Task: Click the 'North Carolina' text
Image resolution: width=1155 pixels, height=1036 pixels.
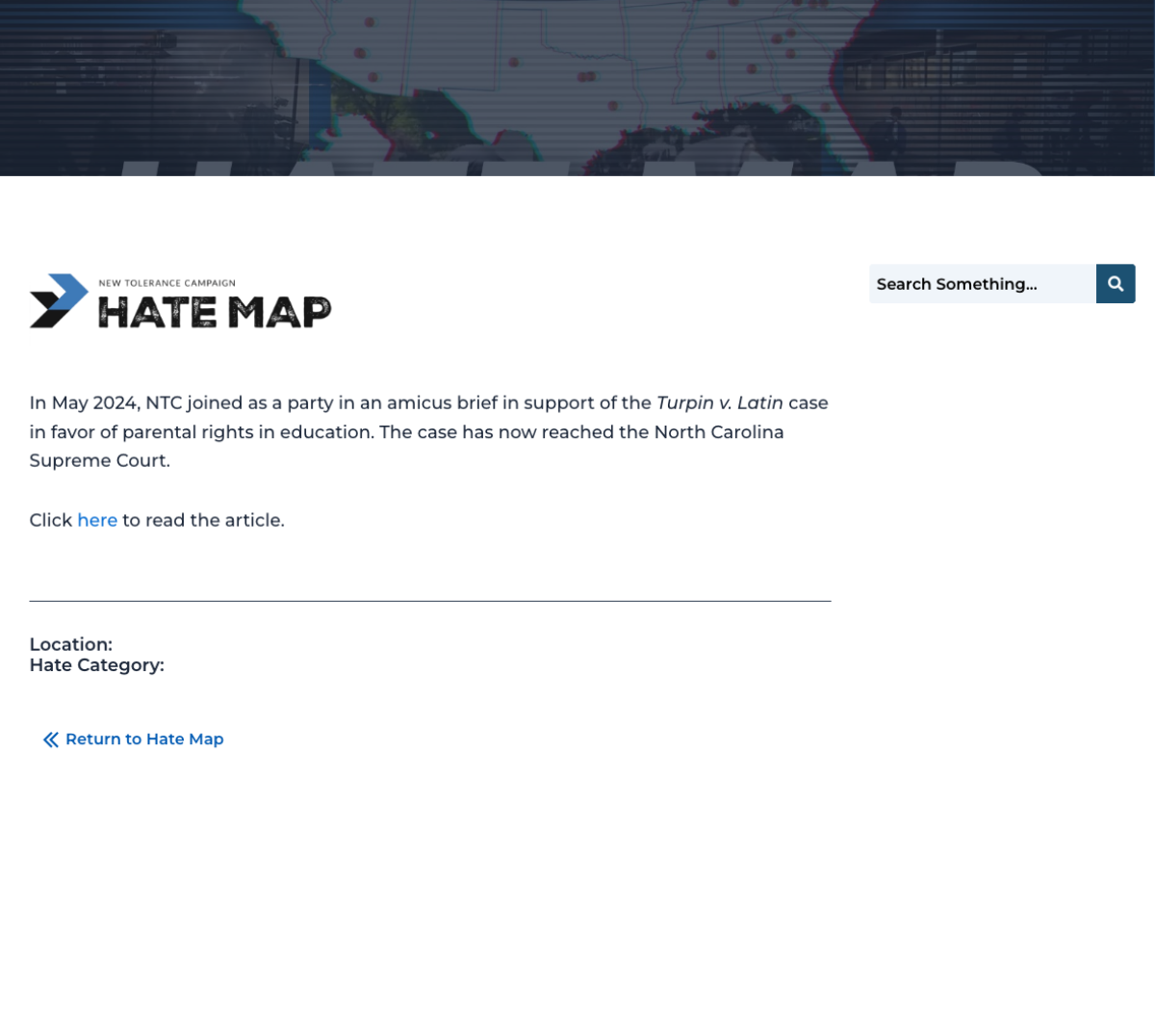Action: 719,431
